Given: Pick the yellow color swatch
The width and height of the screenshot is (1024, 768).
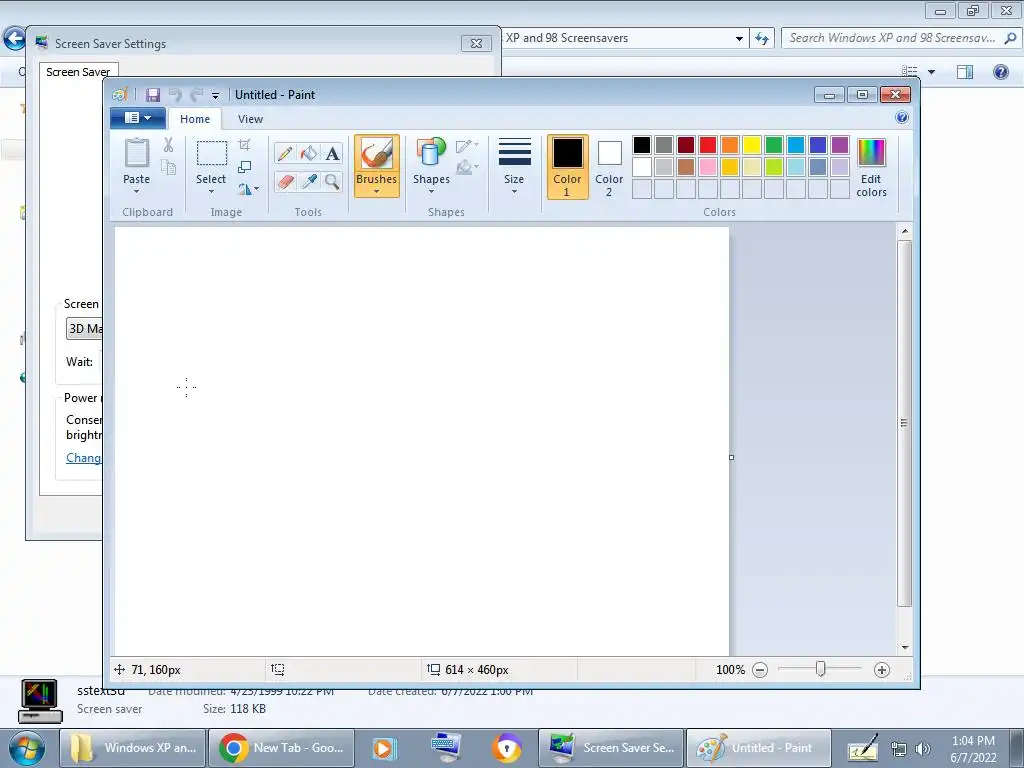Looking at the screenshot, I should click(x=752, y=145).
